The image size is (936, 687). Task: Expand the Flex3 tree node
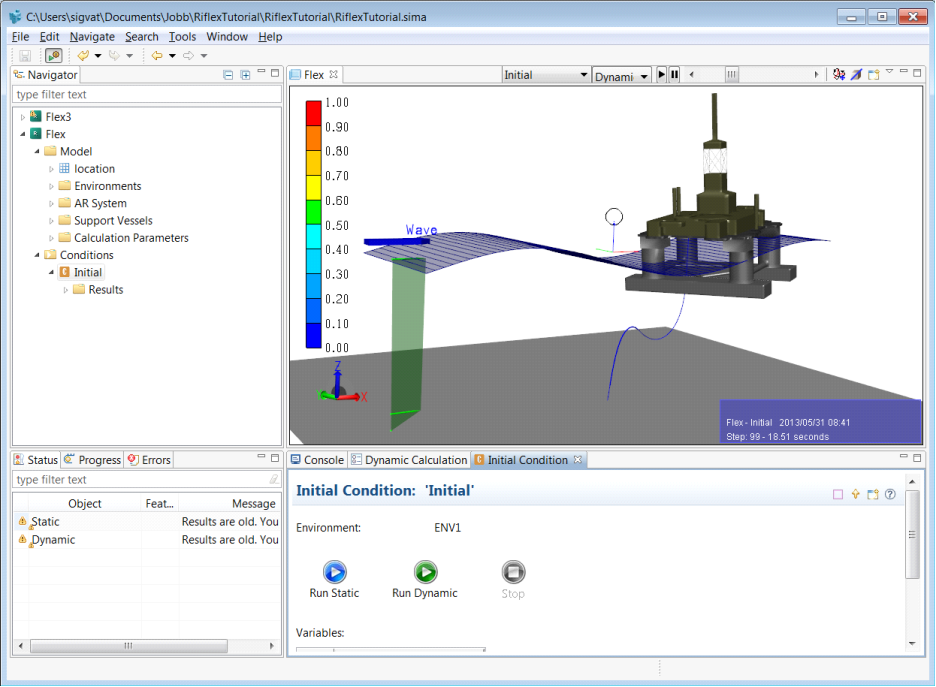(x=23, y=117)
